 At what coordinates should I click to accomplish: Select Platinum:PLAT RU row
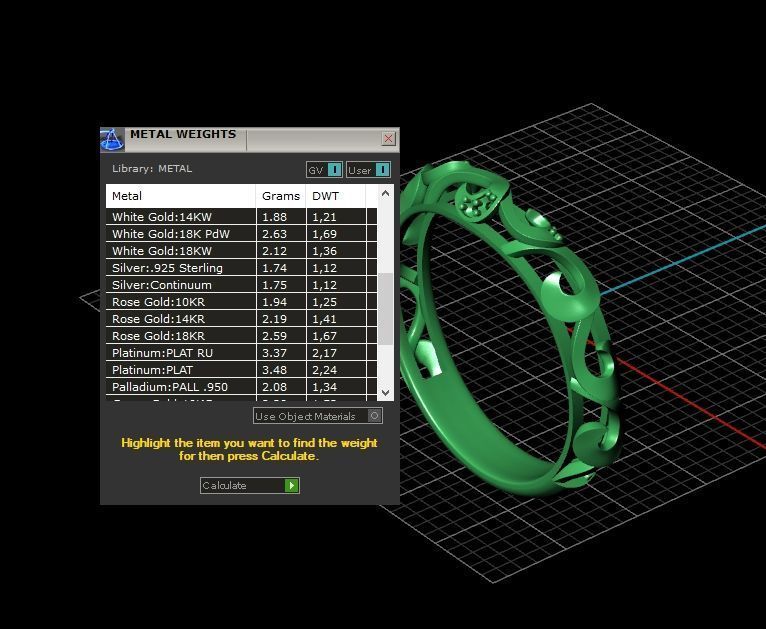241,353
